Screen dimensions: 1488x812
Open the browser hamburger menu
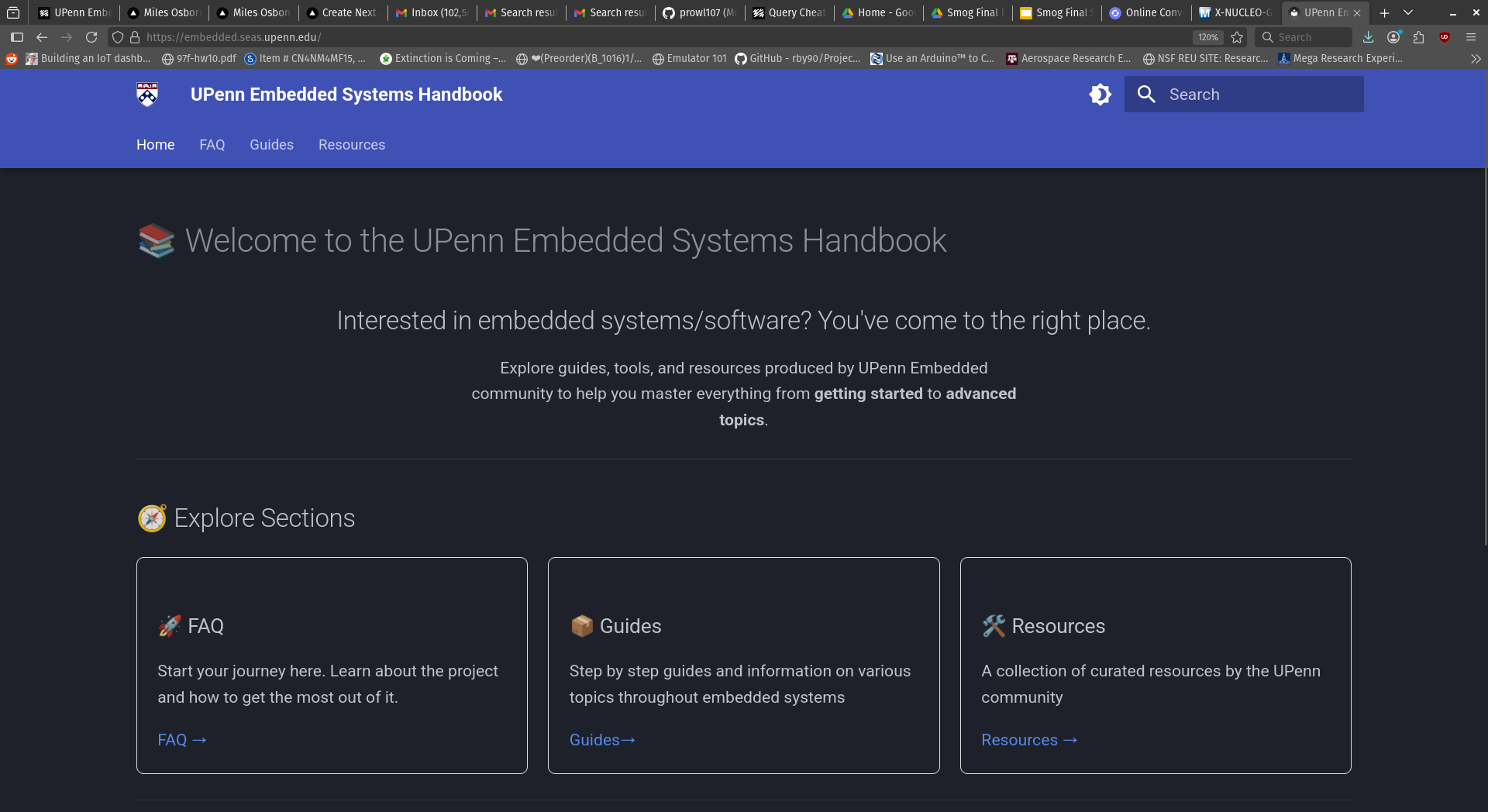(x=1471, y=37)
